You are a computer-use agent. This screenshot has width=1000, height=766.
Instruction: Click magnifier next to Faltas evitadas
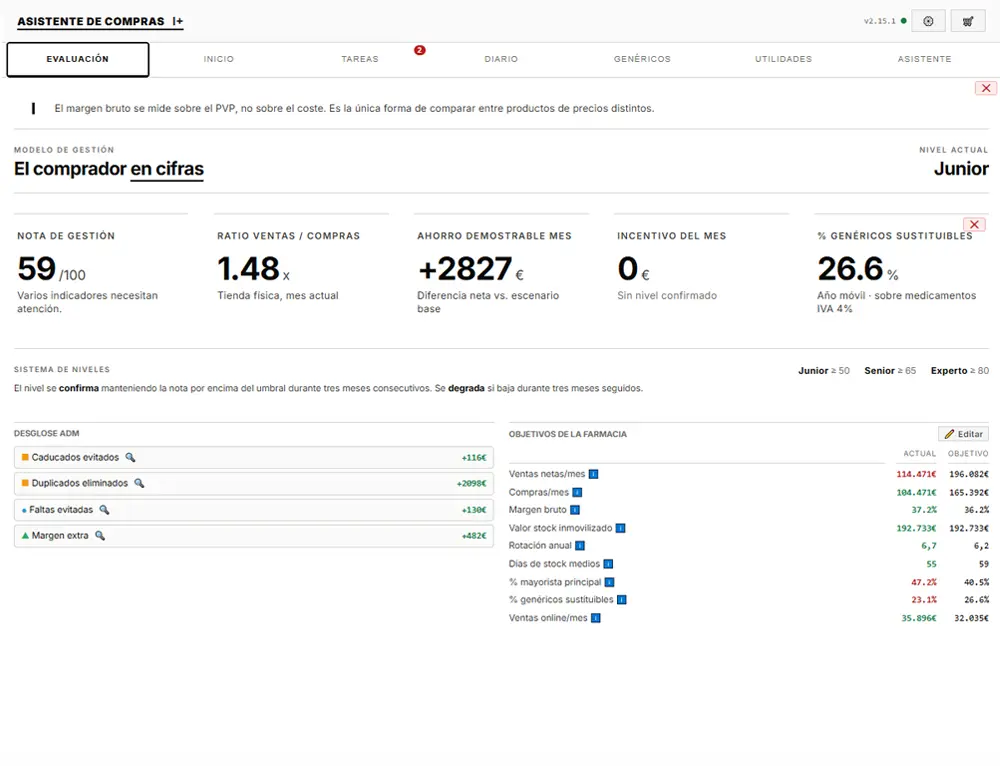tap(104, 510)
